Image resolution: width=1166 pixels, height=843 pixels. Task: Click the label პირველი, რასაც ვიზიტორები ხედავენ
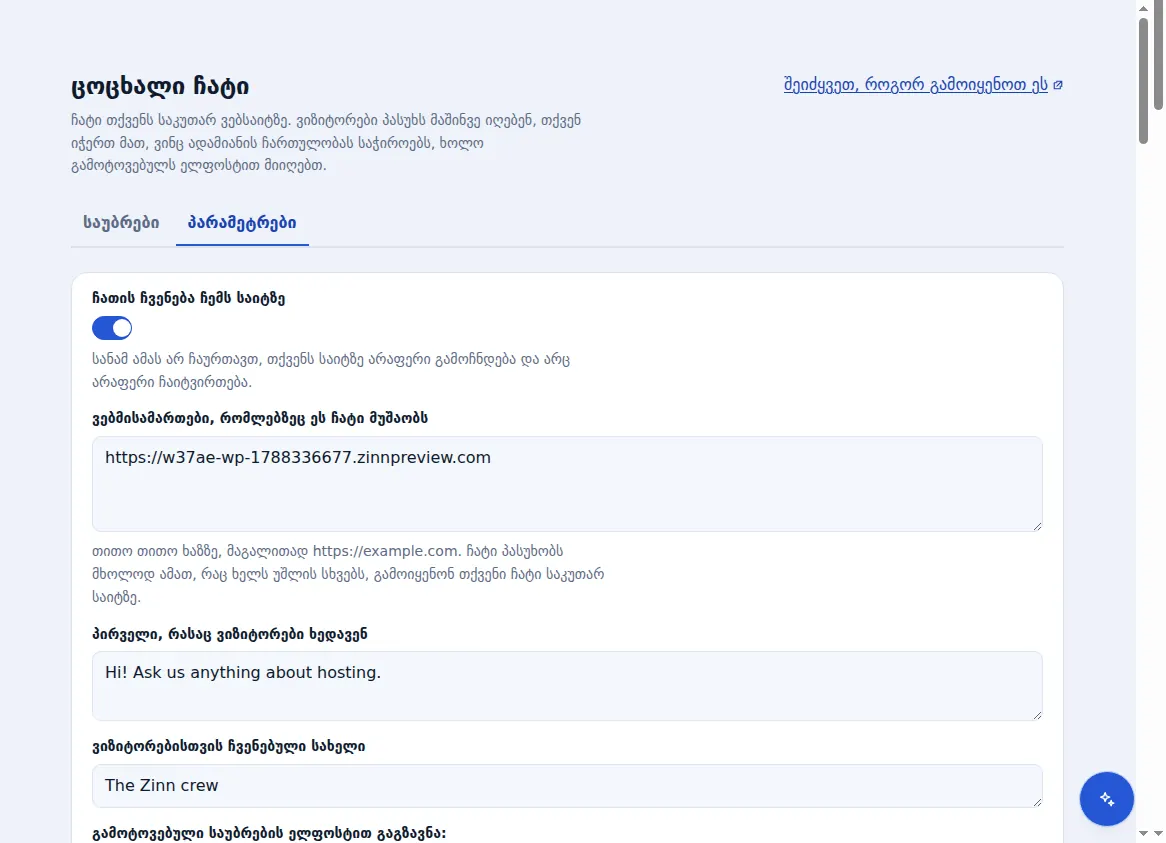pos(230,634)
